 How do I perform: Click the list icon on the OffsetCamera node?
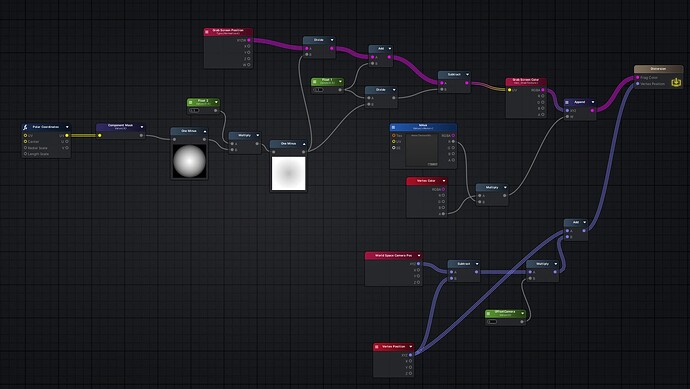[x=488, y=313]
